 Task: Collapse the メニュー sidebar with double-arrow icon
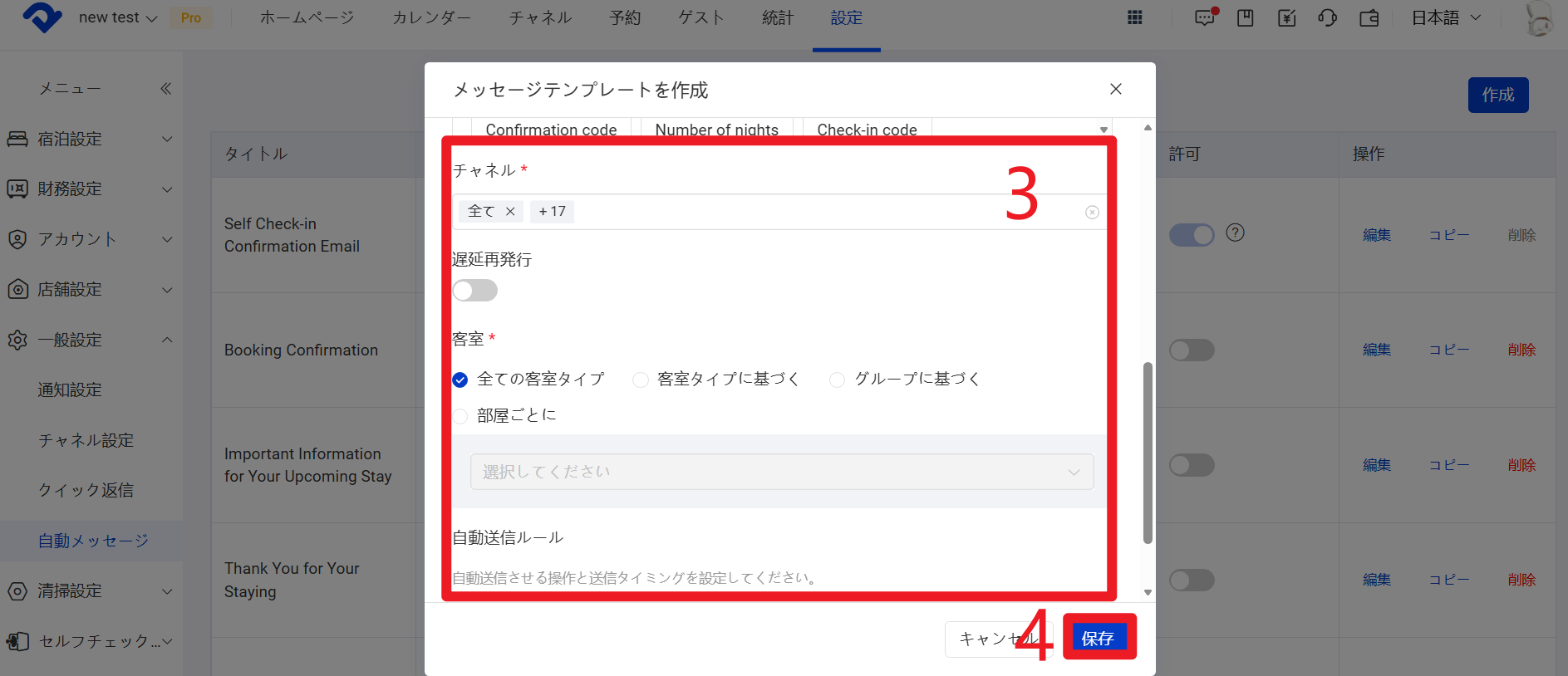[x=165, y=89]
